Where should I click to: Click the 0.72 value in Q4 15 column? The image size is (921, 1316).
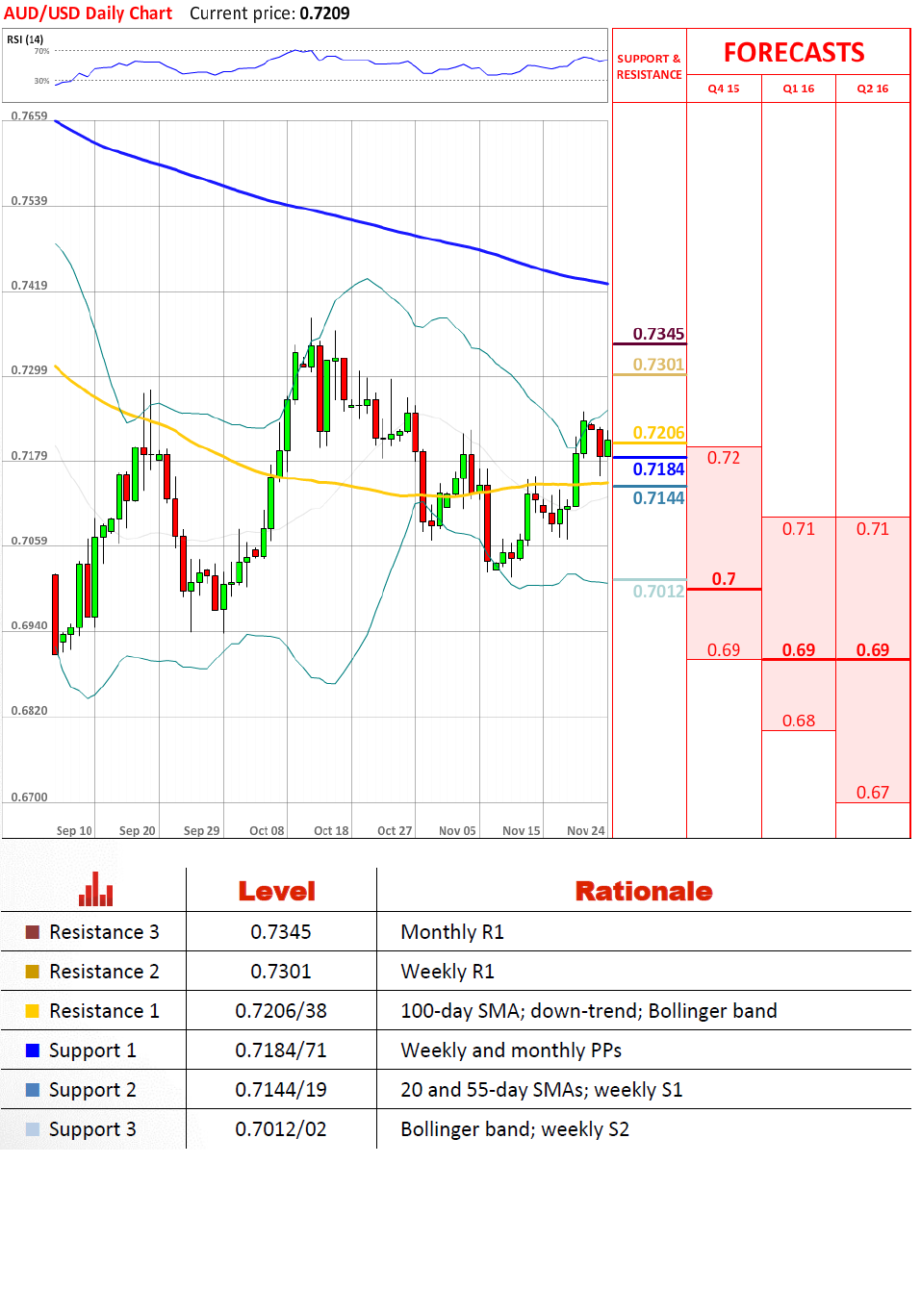tap(724, 458)
